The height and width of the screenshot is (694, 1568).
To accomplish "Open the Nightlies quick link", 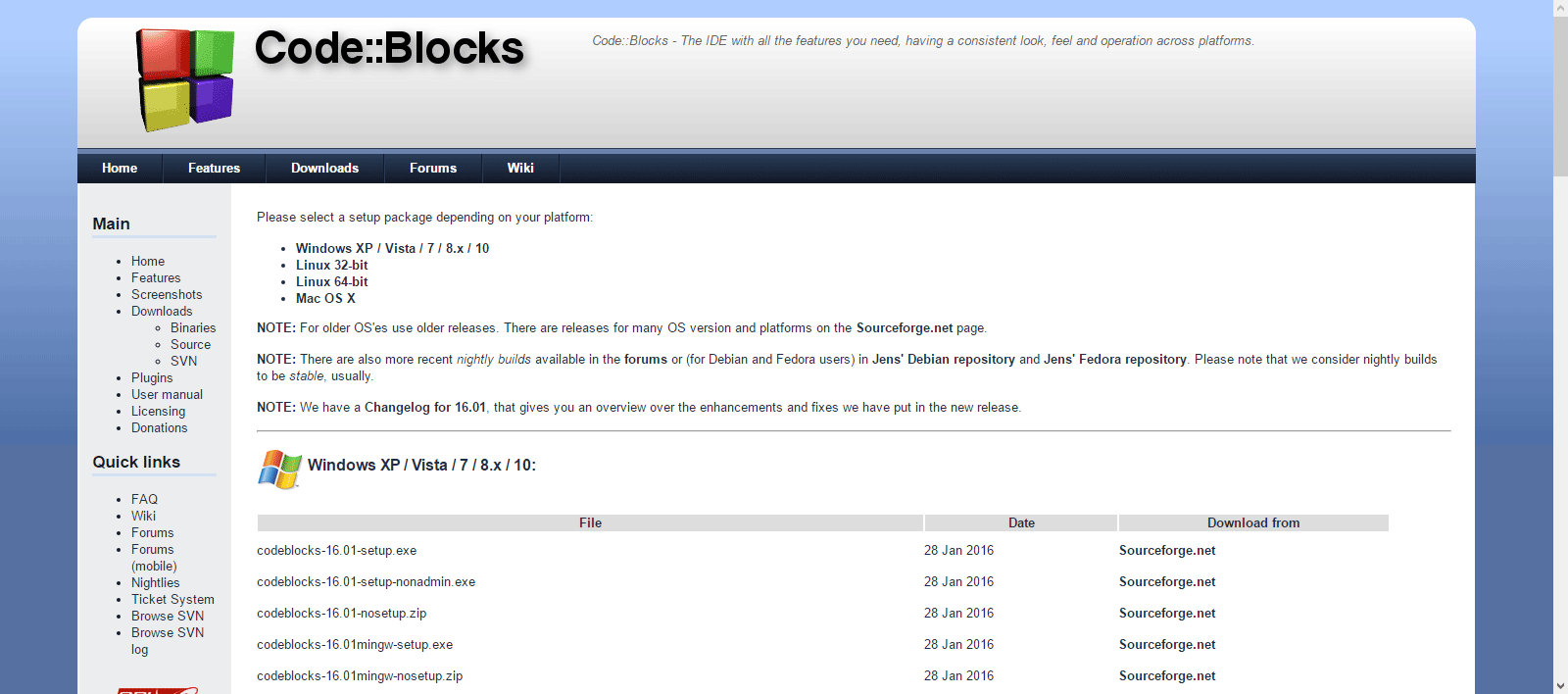I will [156, 582].
